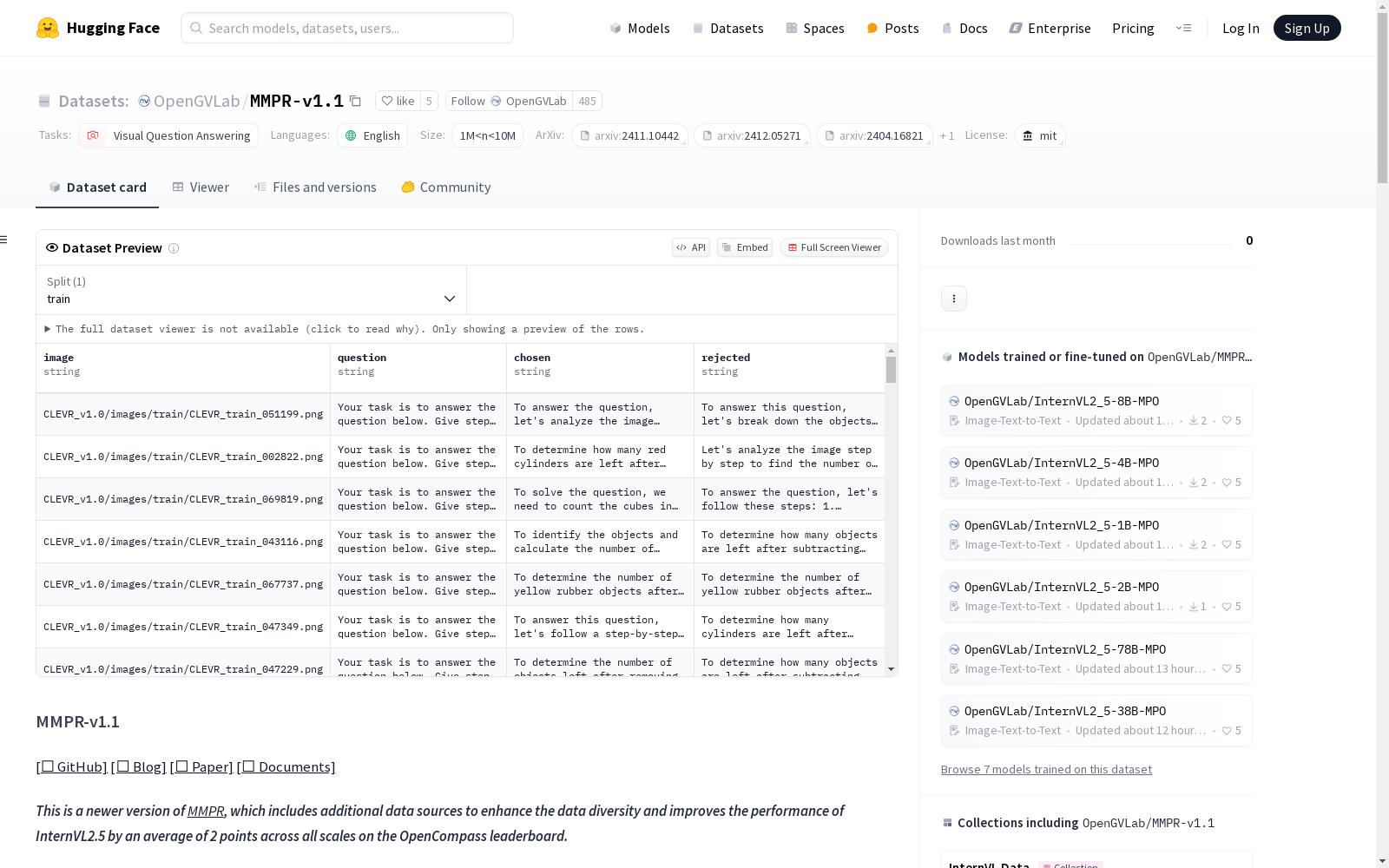Click the Dataset Preview info icon
This screenshot has height=868, width=1389.
click(x=174, y=248)
